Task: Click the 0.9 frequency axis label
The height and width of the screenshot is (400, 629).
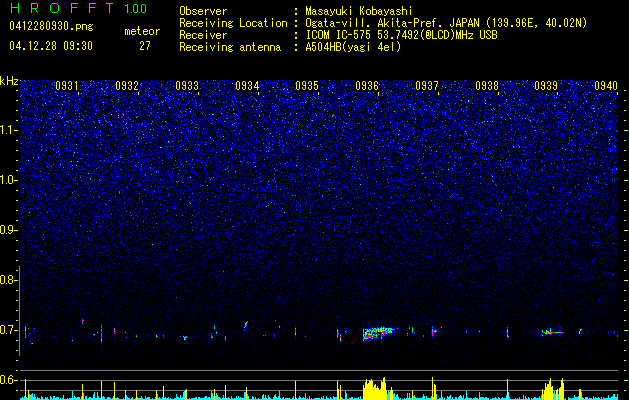Action: 9,230
